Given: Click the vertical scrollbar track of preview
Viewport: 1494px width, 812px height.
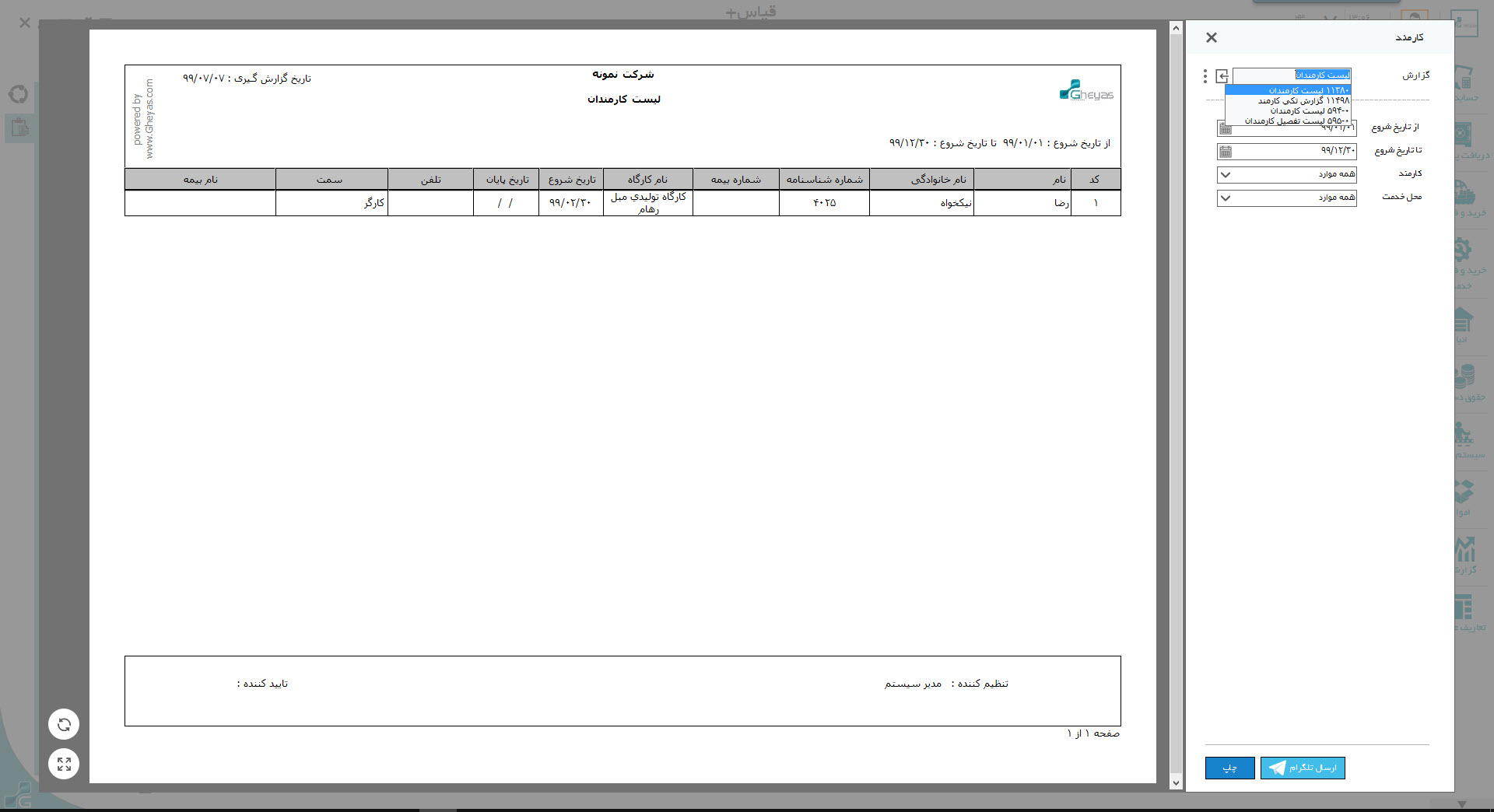Looking at the screenshot, I should tap(1176, 404).
